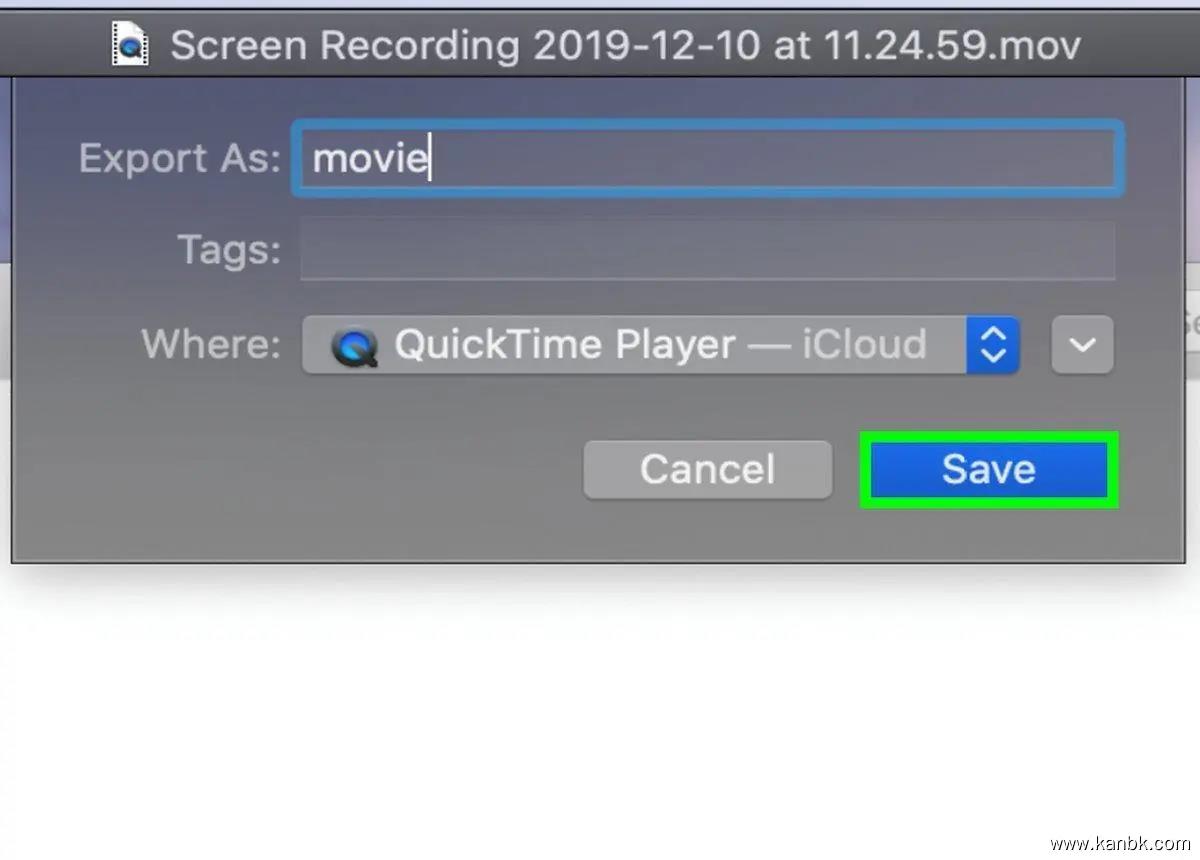
Task: Click the word "movie" in the filename field
Action: coord(370,158)
